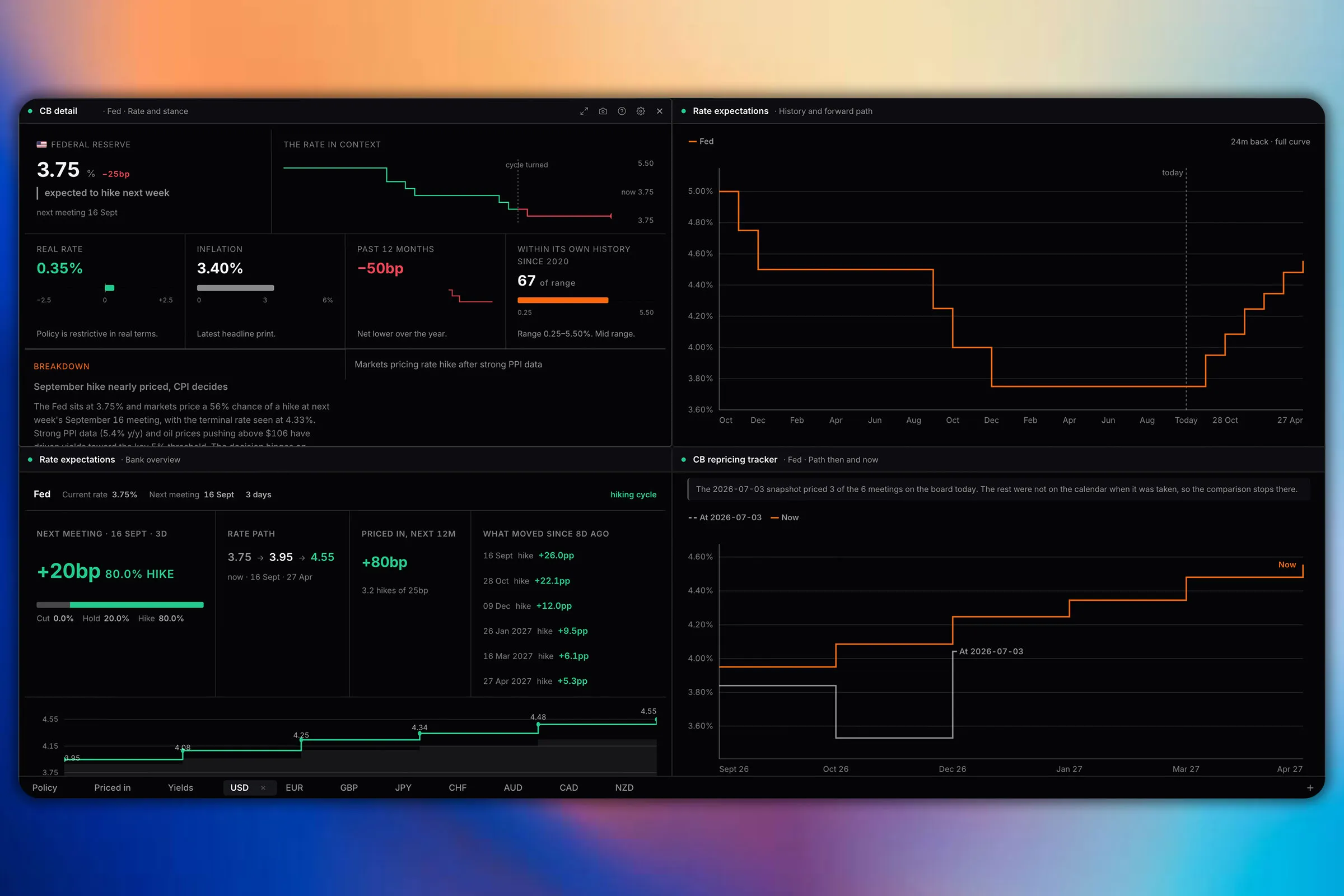Click the 16 Sept hike repricing row
Image resolution: width=1344 pixels, height=896 pixels.
(529, 556)
